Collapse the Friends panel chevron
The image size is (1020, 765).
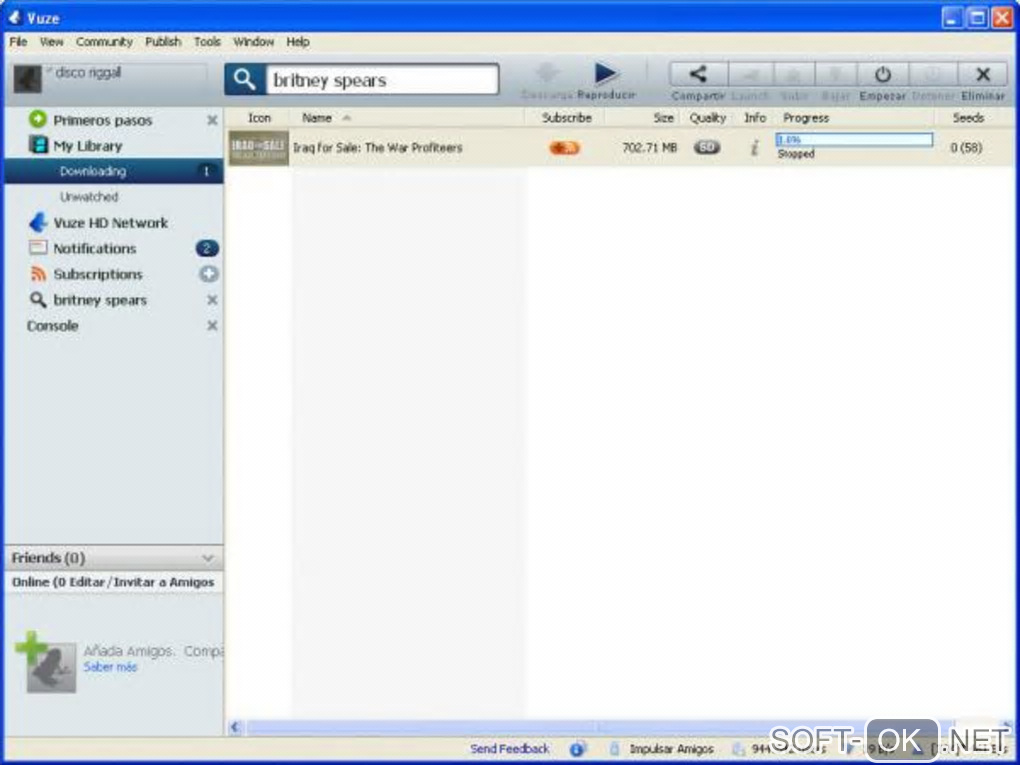(208, 557)
